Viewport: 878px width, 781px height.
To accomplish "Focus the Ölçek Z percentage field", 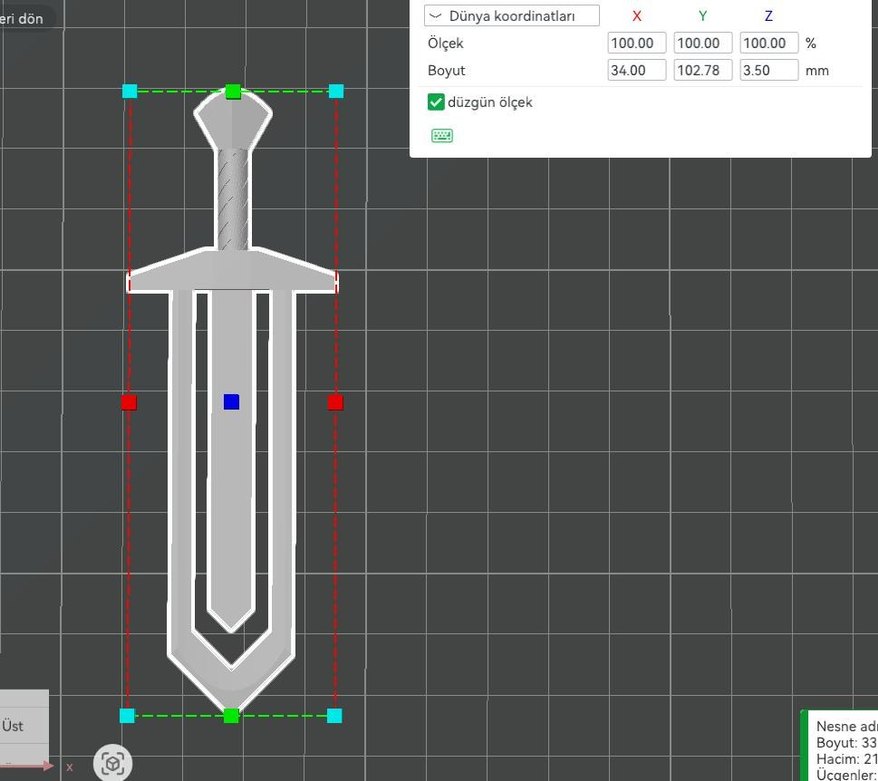I will 769,44.
